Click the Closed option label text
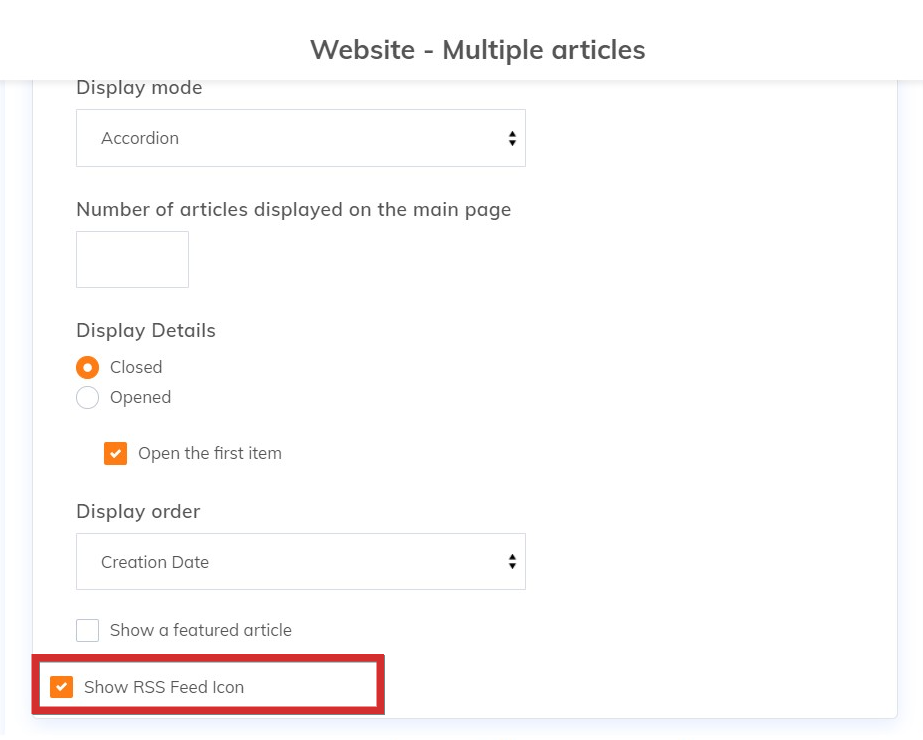The image size is (923, 740). tap(136, 367)
